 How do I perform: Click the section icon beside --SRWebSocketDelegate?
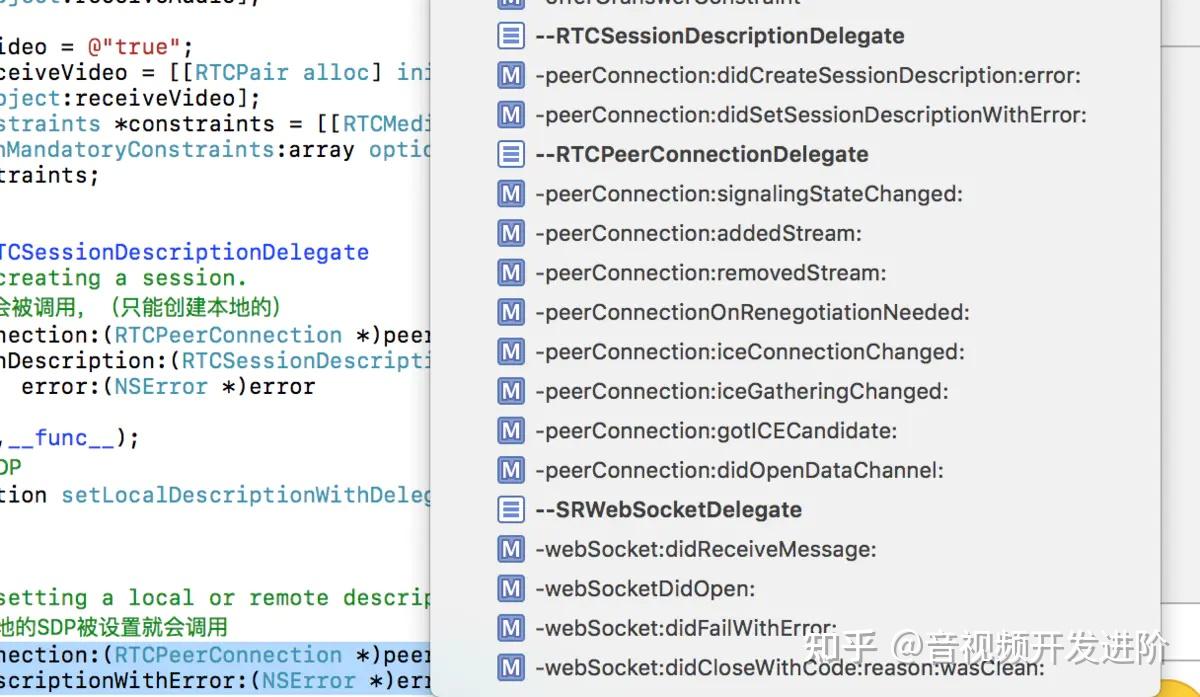click(511, 510)
